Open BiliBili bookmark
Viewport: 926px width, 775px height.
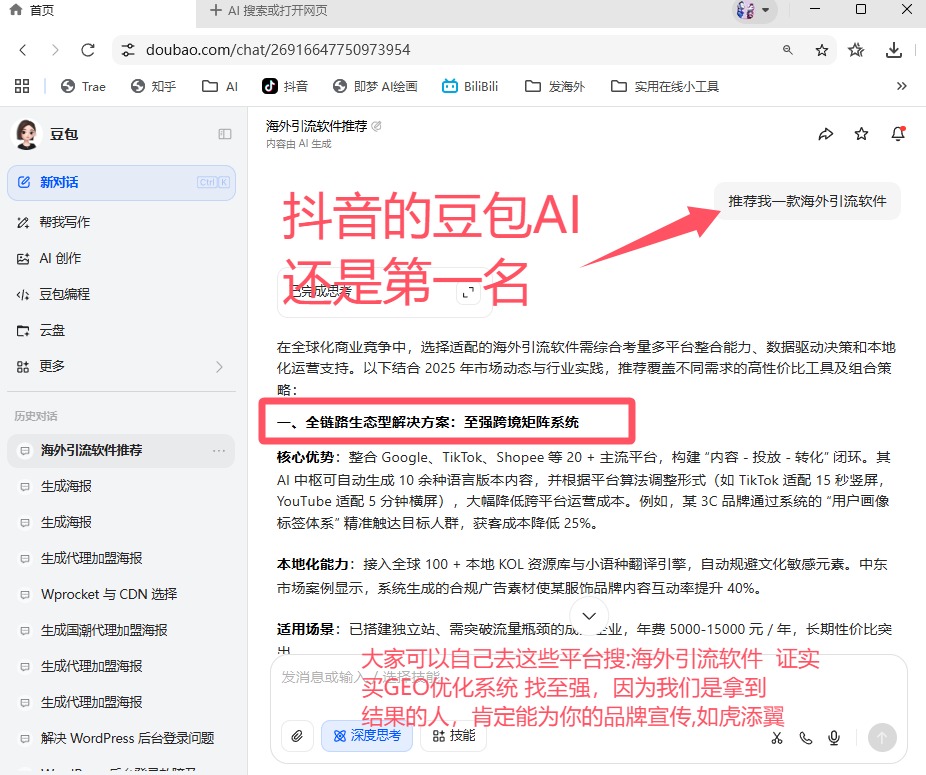click(470, 87)
